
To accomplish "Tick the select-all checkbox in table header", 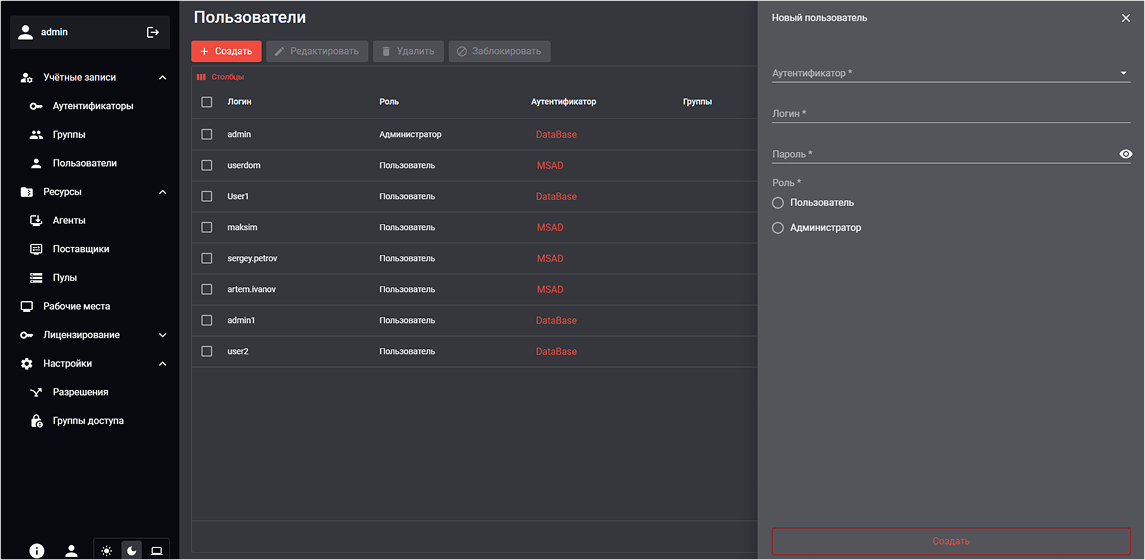I will [x=207, y=102].
